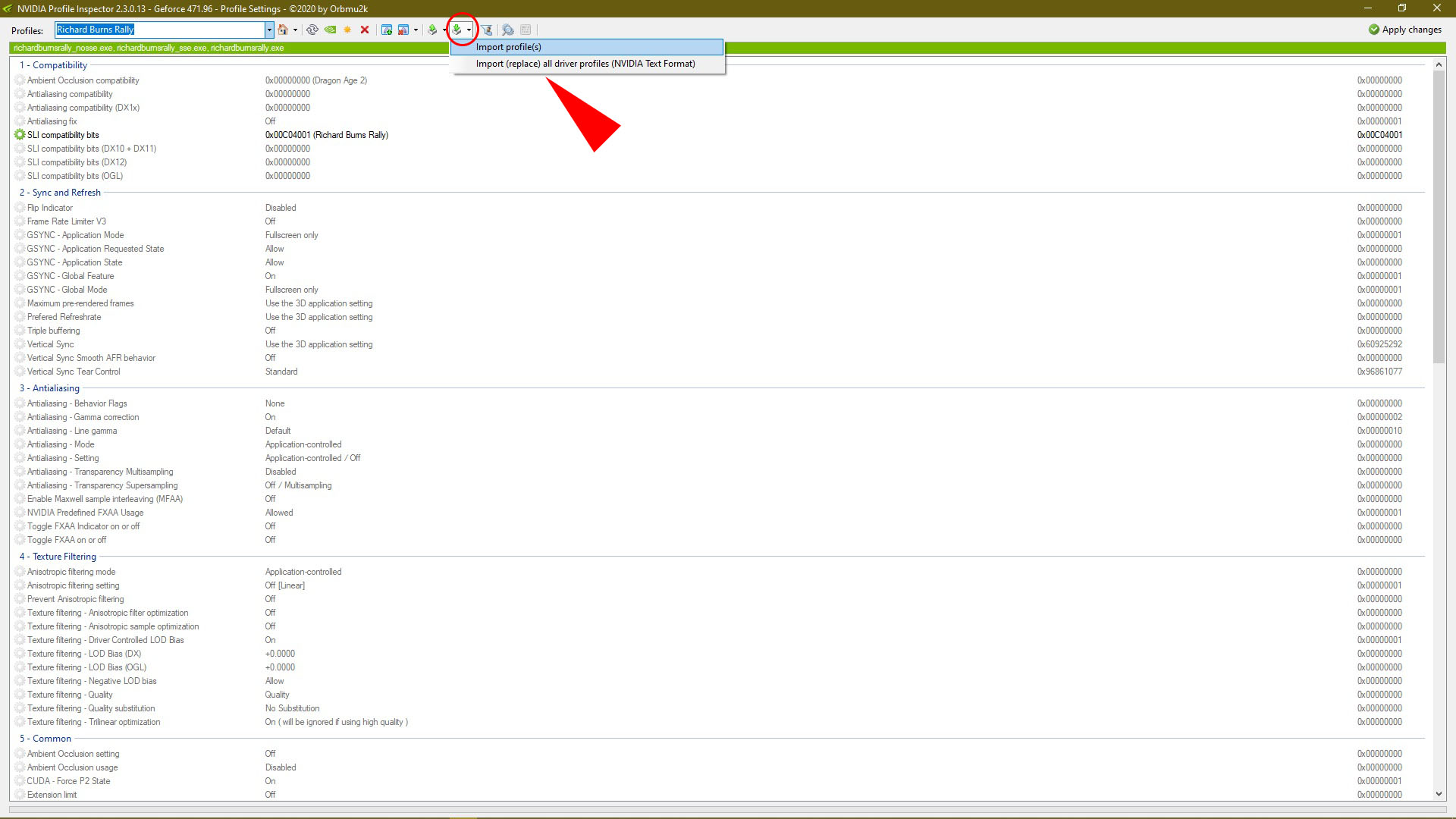Click the gear icon beside Texture filtering - Quality
Screen dimensions: 1456x819
point(20,695)
